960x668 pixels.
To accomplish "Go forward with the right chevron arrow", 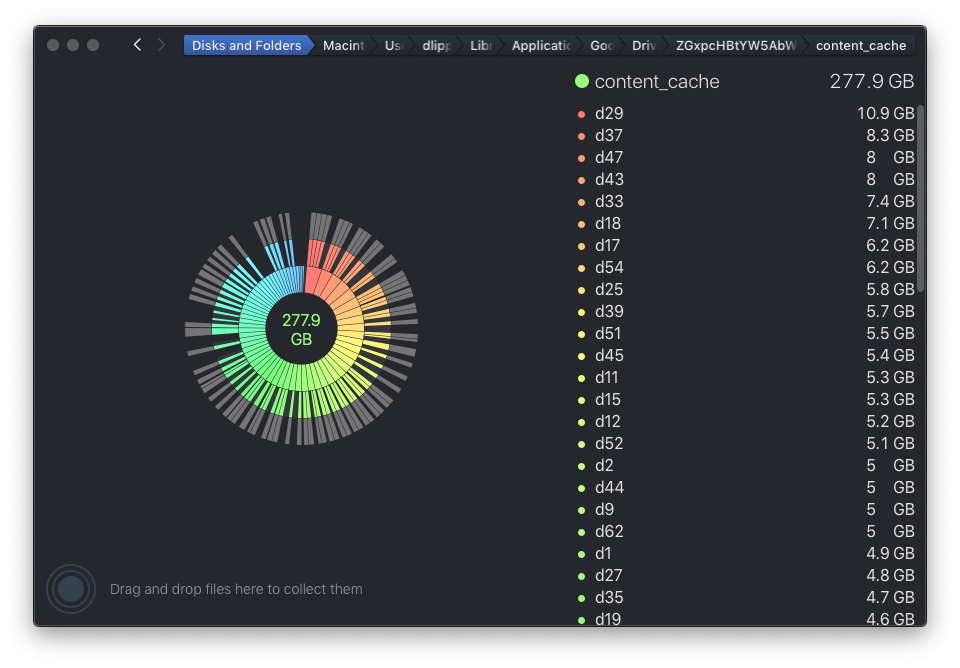I will coord(161,45).
